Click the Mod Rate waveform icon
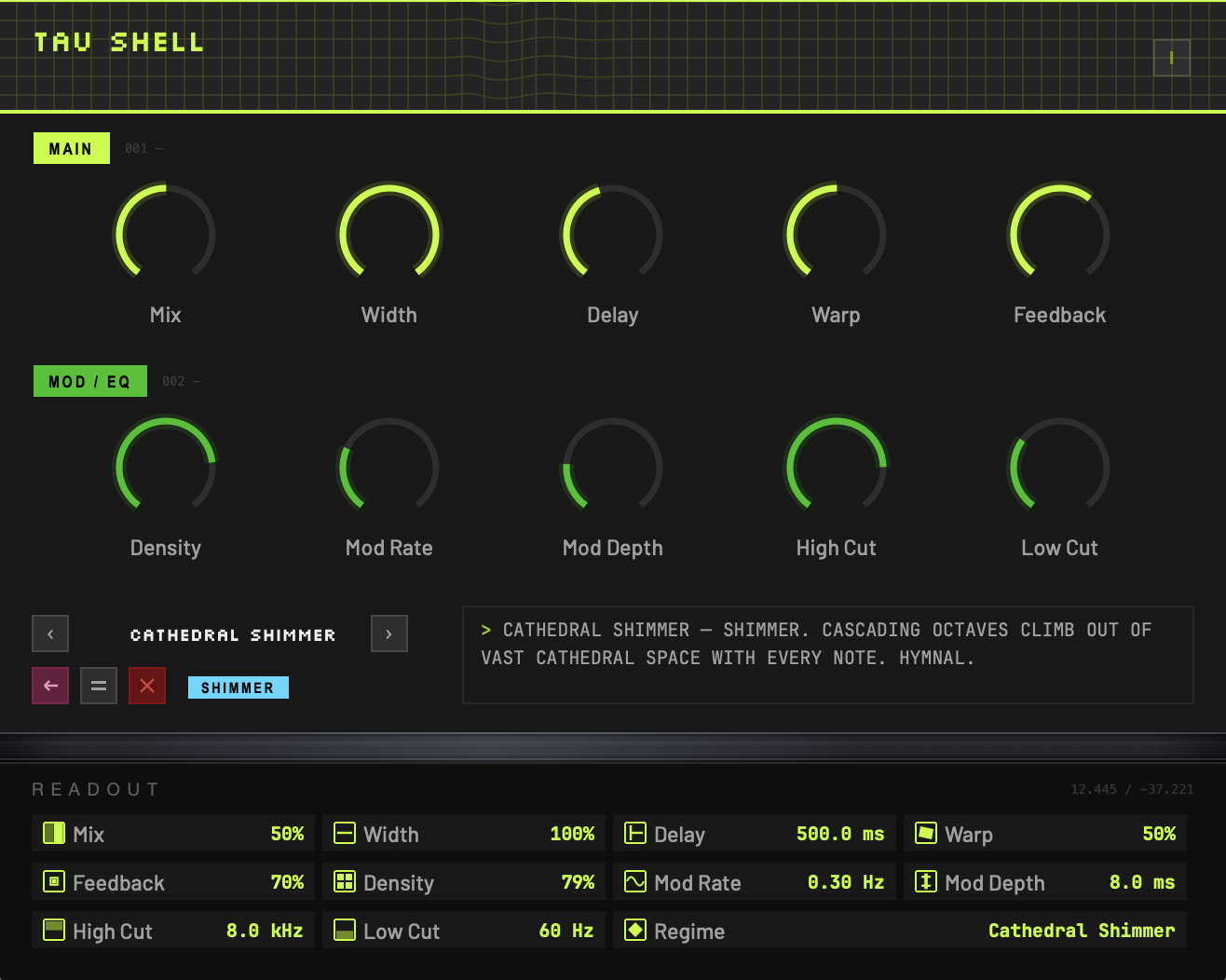The width and height of the screenshot is (1226, 980). click(635, 881)
